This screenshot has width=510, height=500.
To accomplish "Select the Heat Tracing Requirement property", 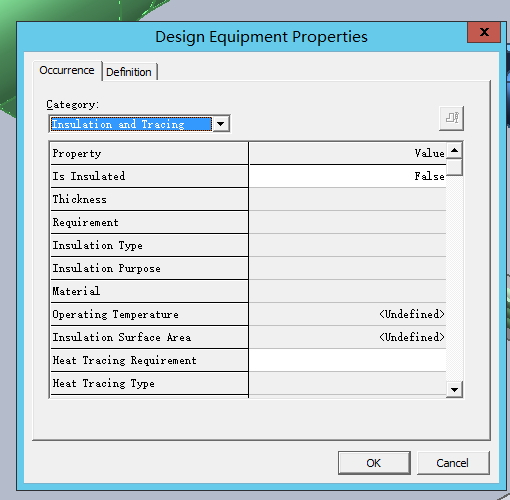I will 149,360.
